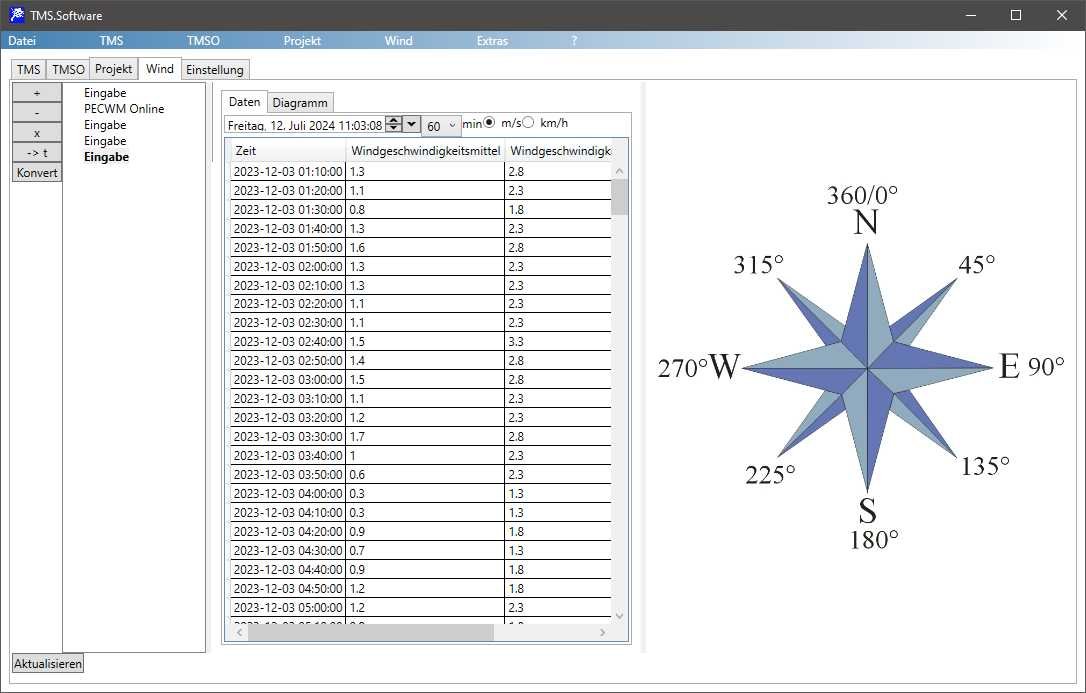Click the horizontal scrollbar left arrow
The height and width of the screenshot is (693, 1086).
240,632
